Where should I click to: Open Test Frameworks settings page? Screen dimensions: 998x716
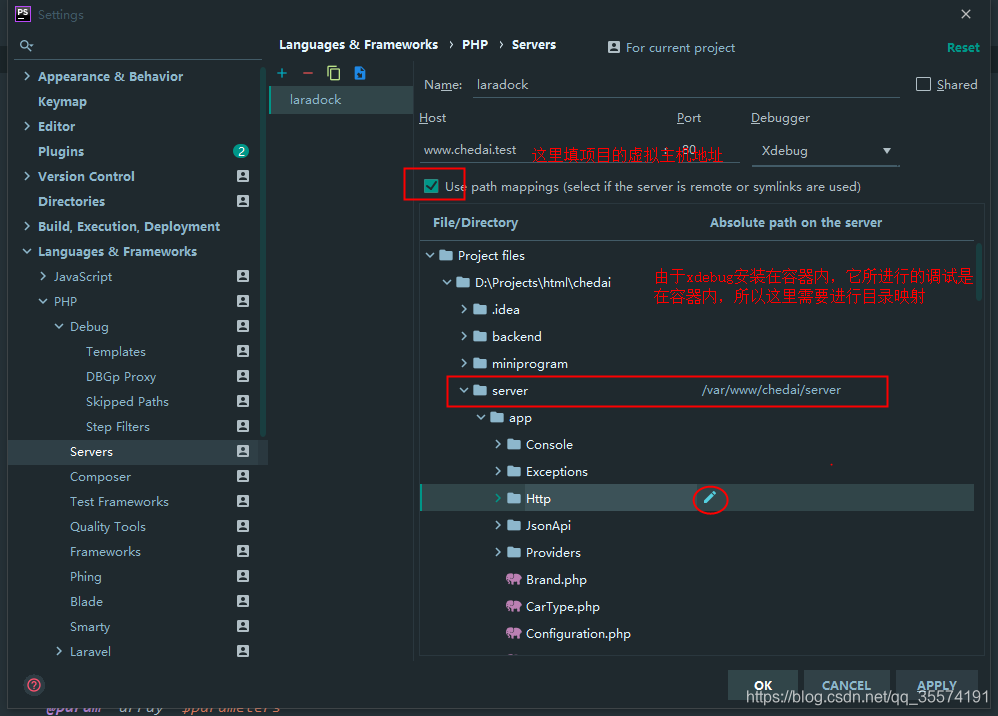tap(119, 502)
